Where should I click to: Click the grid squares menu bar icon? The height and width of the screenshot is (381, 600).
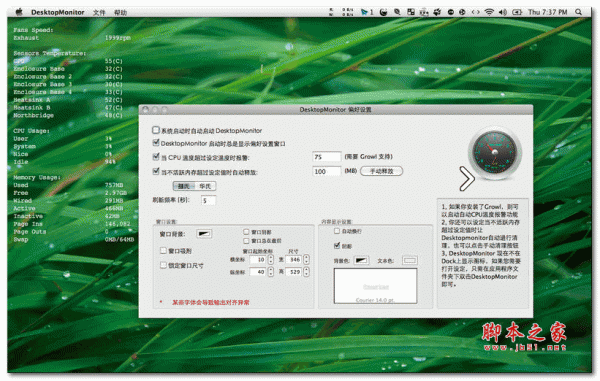pos(411,12)
